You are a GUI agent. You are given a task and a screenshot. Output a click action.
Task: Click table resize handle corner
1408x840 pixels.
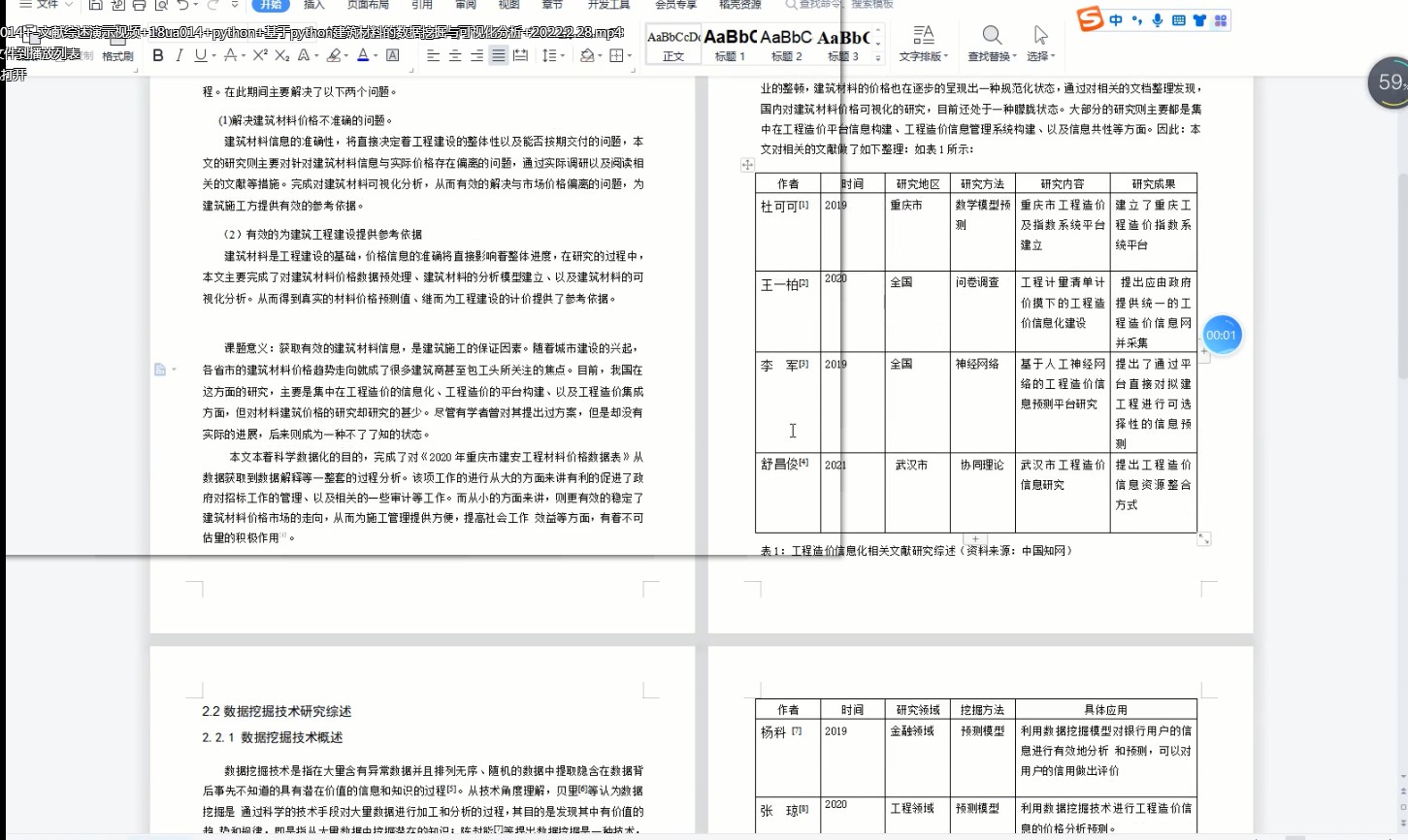pos(1204,539)
